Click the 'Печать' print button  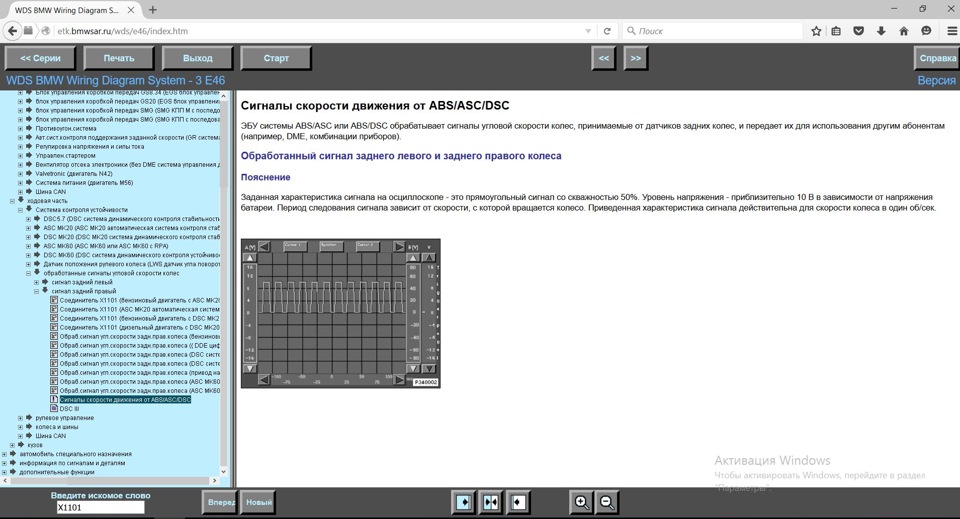(x=119, y=58)
